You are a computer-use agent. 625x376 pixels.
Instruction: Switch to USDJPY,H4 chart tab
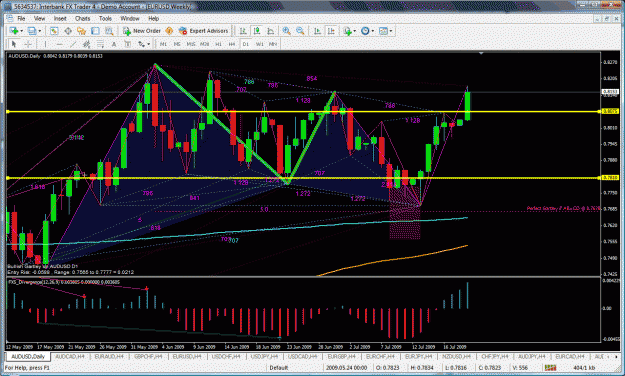pos(265,356)
